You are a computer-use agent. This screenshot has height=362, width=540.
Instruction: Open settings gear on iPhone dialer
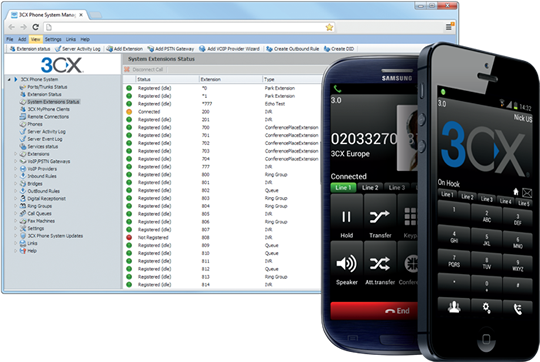[x=486, y=308]
